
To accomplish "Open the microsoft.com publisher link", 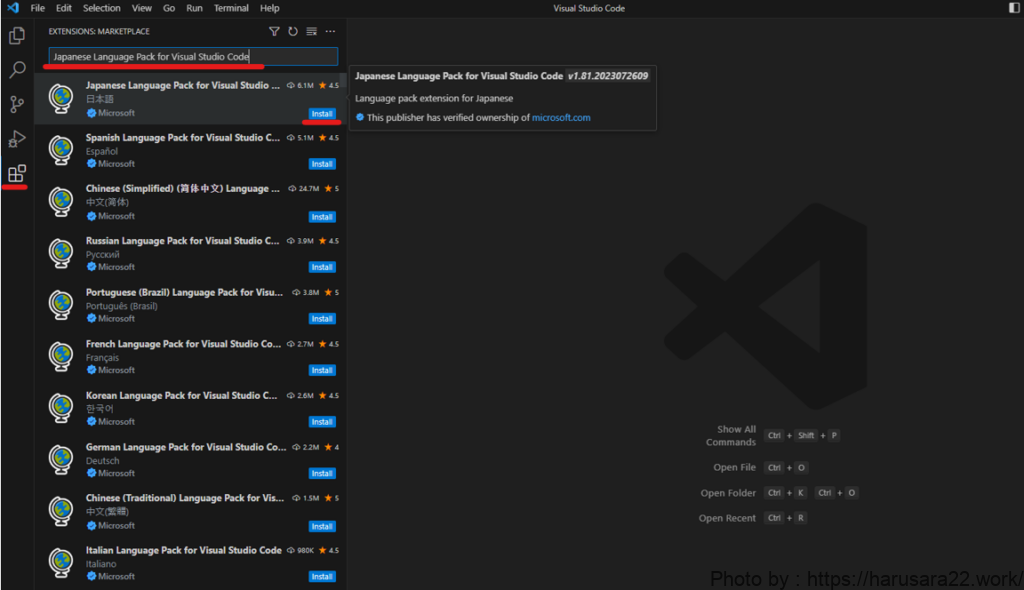I will click(561, 118).
